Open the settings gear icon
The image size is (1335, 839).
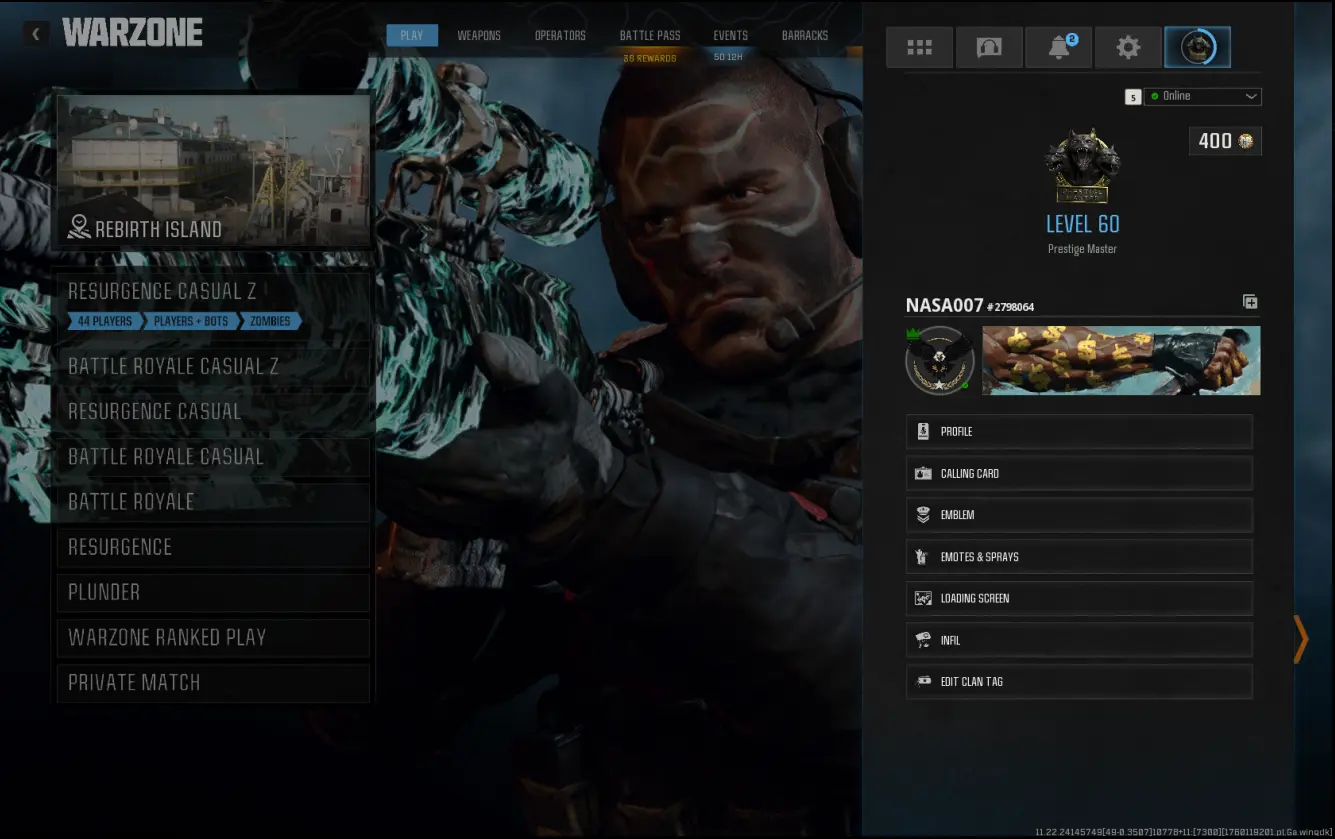pyautogui.click(x=1128, y=47)
